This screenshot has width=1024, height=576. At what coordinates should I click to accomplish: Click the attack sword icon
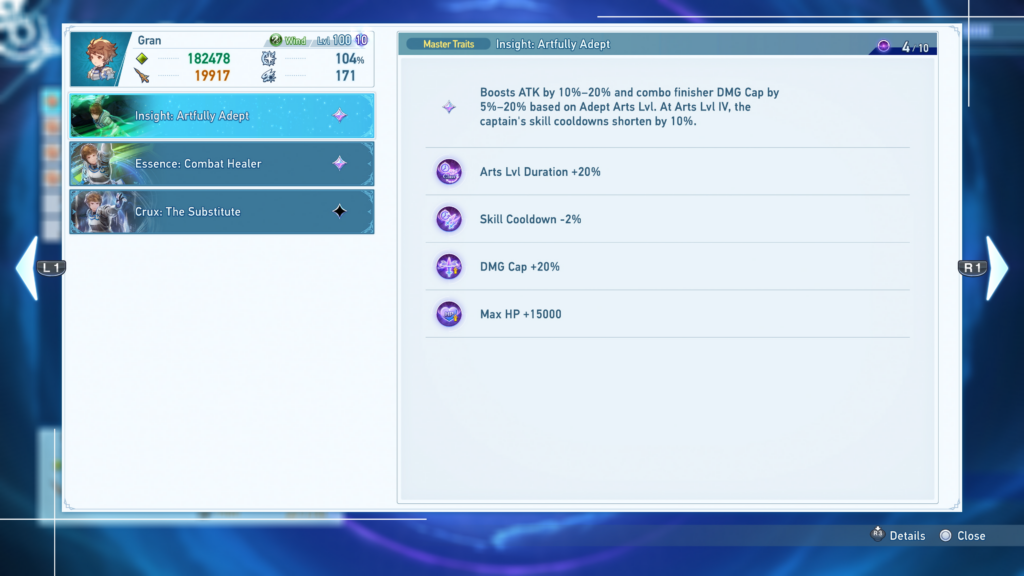(142, 76)
